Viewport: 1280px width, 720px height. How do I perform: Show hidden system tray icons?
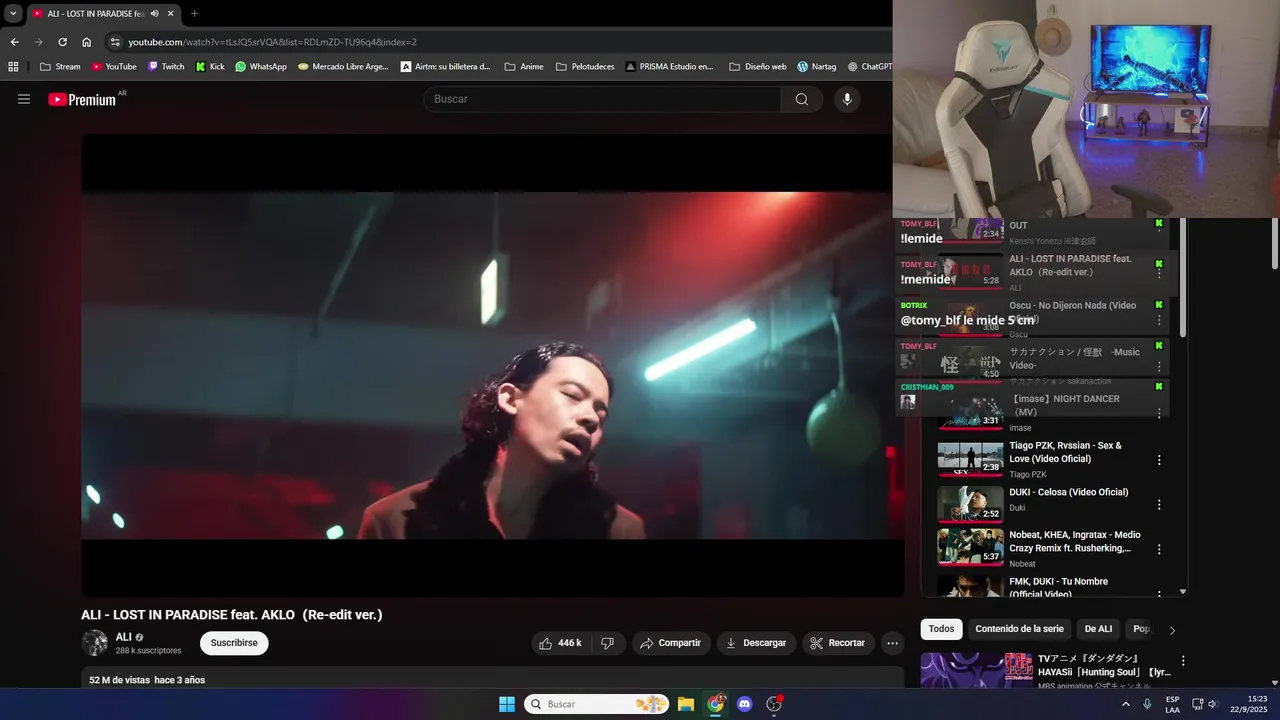click(1125, 704)
